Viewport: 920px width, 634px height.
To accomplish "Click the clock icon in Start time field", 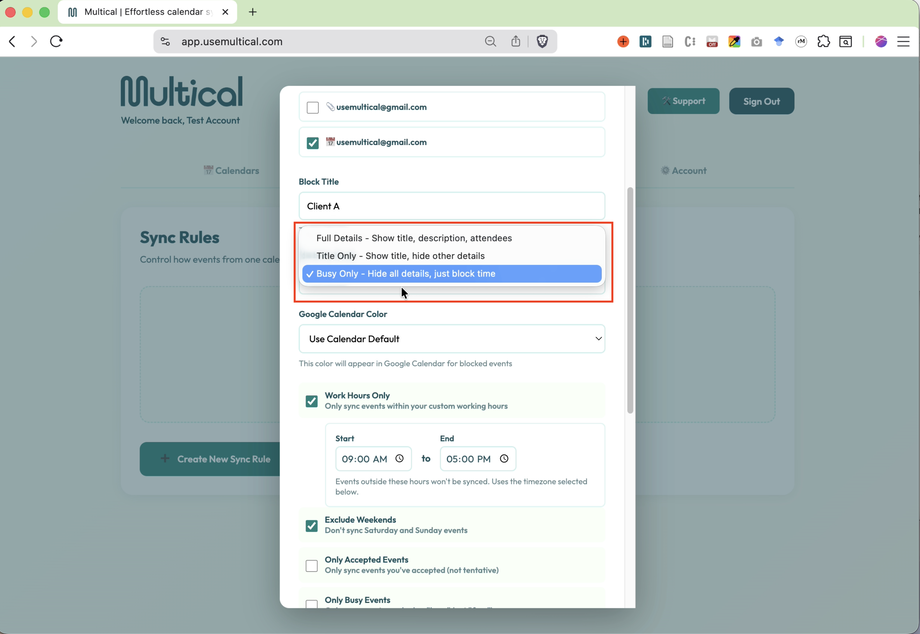I will coord(400,459).
